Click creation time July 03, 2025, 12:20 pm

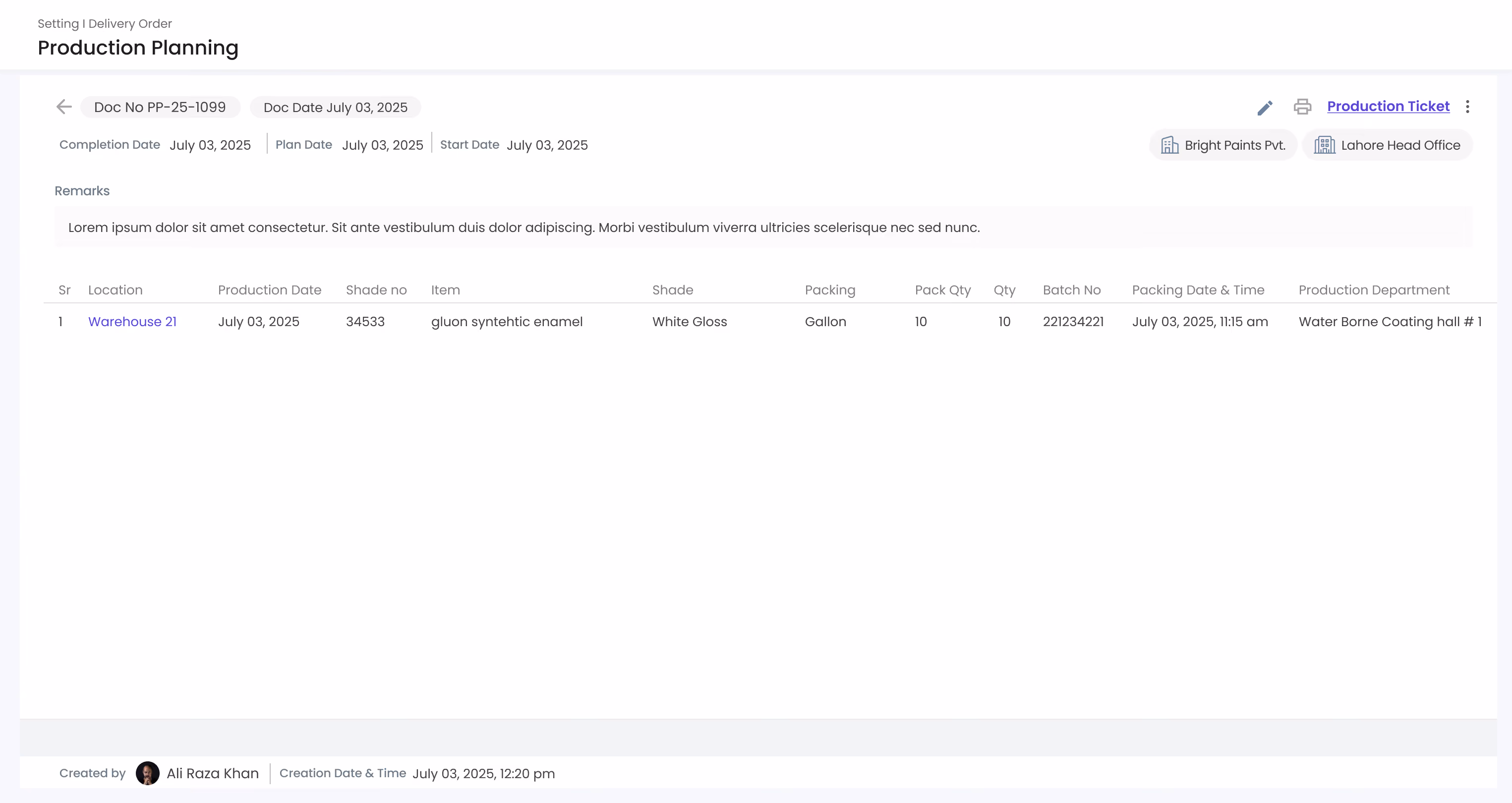[484, 774]
